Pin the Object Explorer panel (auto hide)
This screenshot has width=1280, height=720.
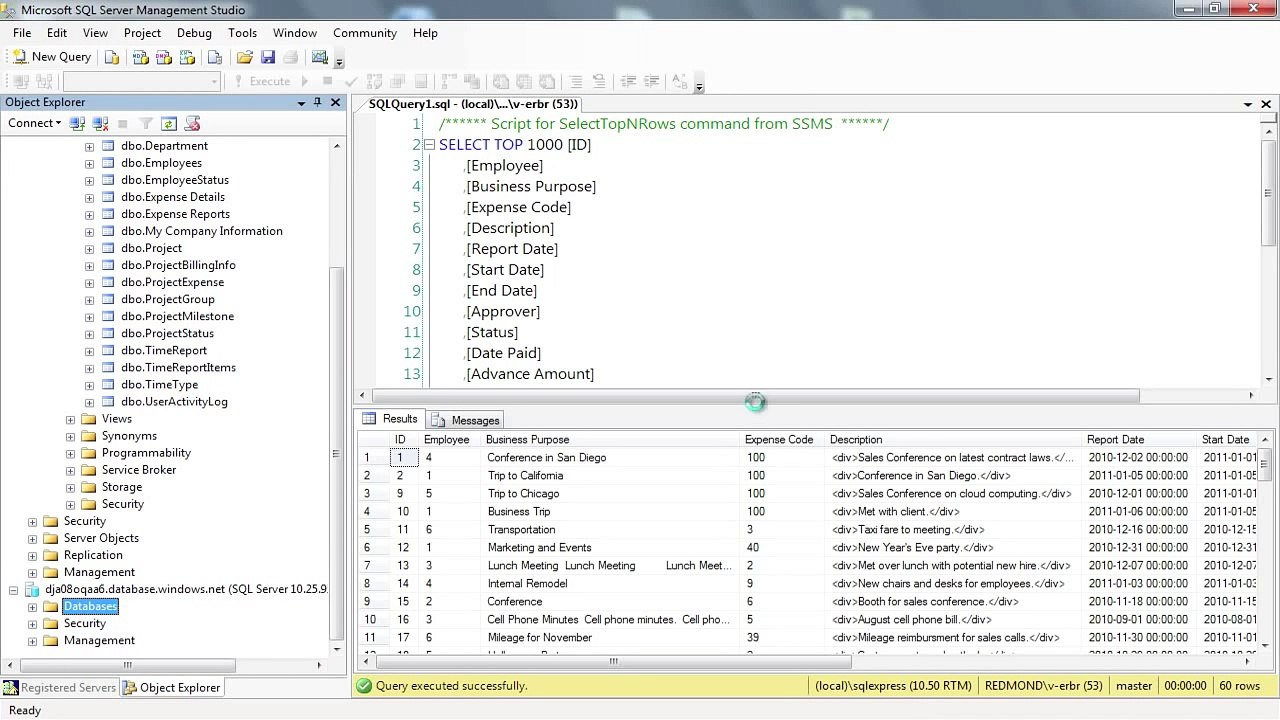318,102
